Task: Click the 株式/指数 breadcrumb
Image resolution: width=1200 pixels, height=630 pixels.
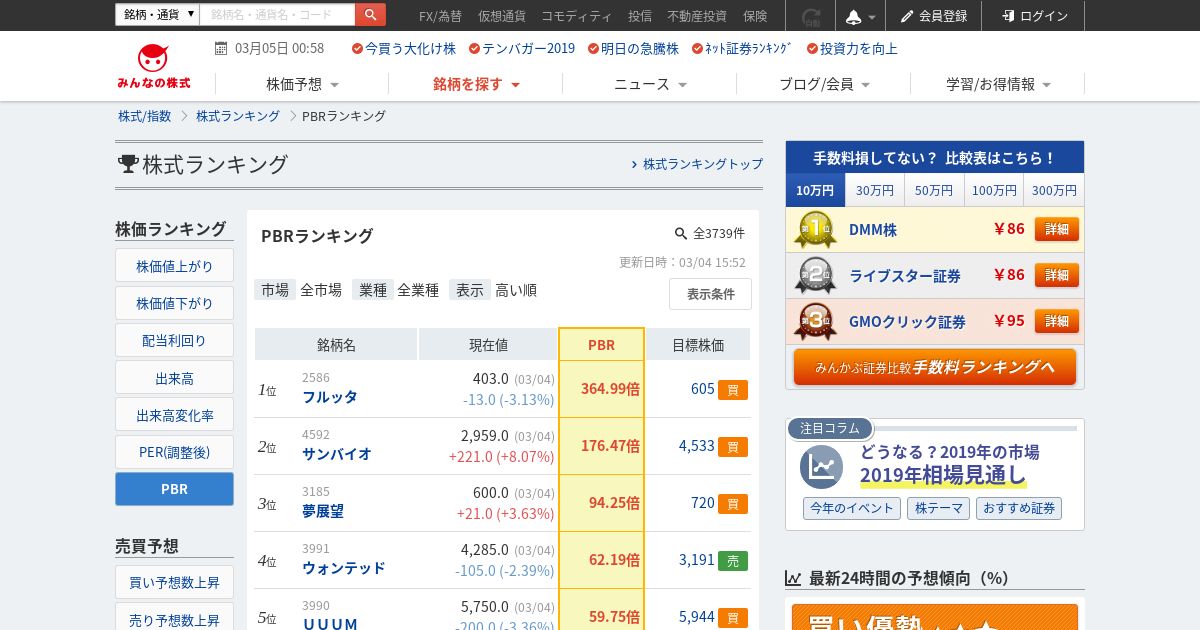Action: click(x=145, y=116)
